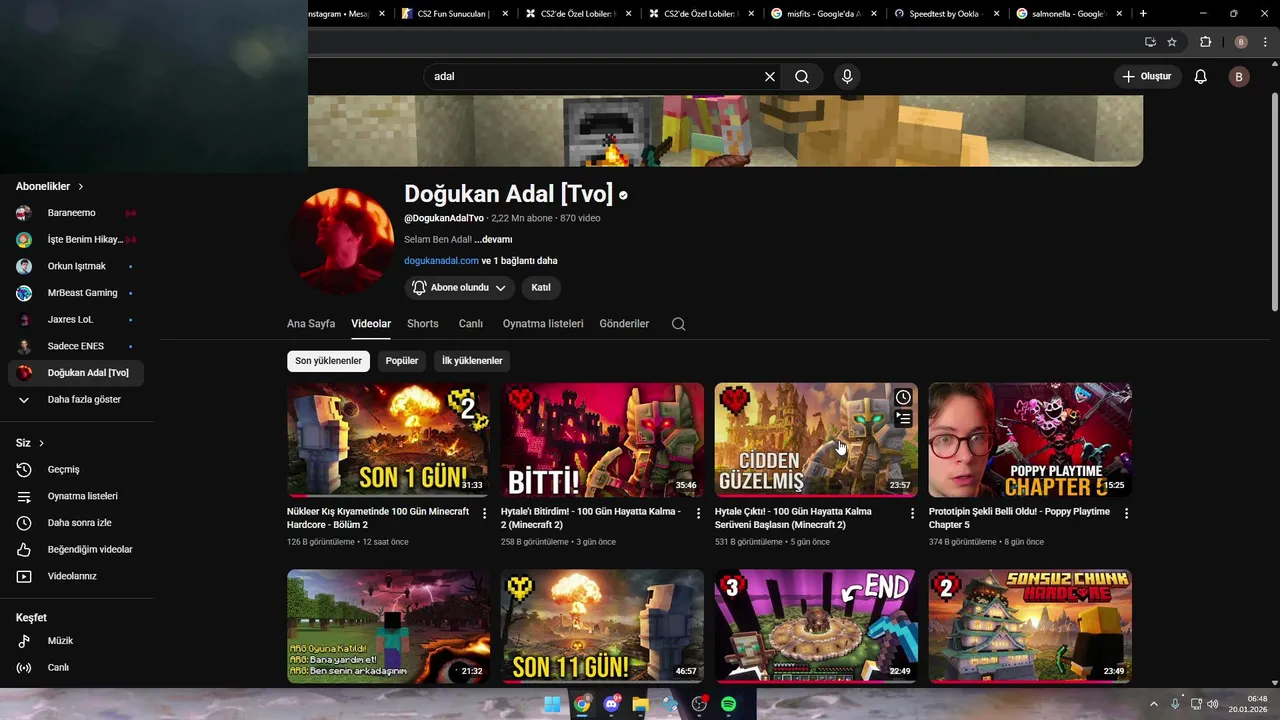Open Oynatma listeleri in sidebar
The height and width of the screenshot is (720, 1280).
pos(76,496)
